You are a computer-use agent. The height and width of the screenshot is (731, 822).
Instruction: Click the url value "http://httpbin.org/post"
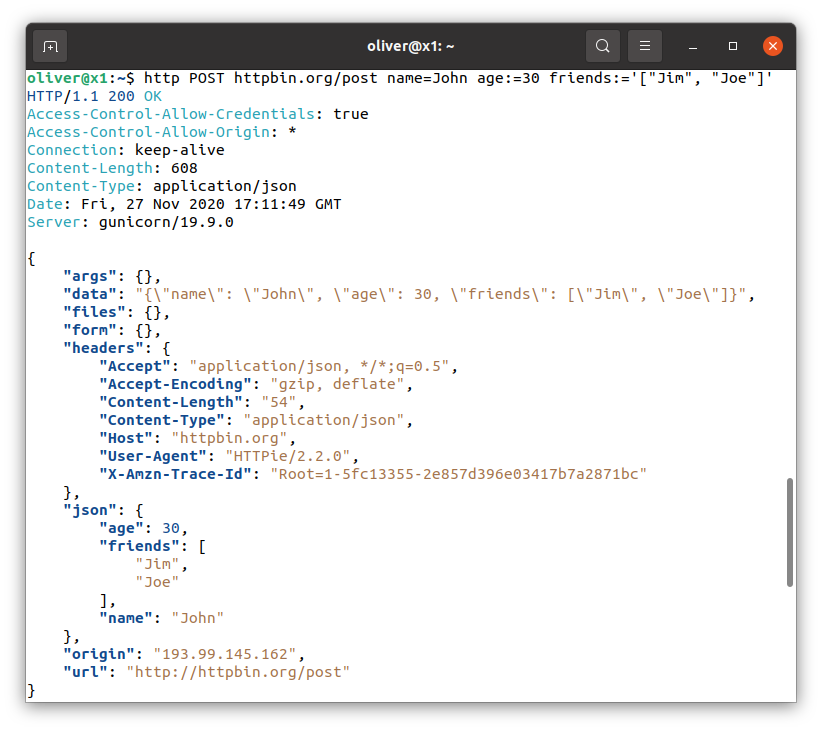(x=238, y=672)
